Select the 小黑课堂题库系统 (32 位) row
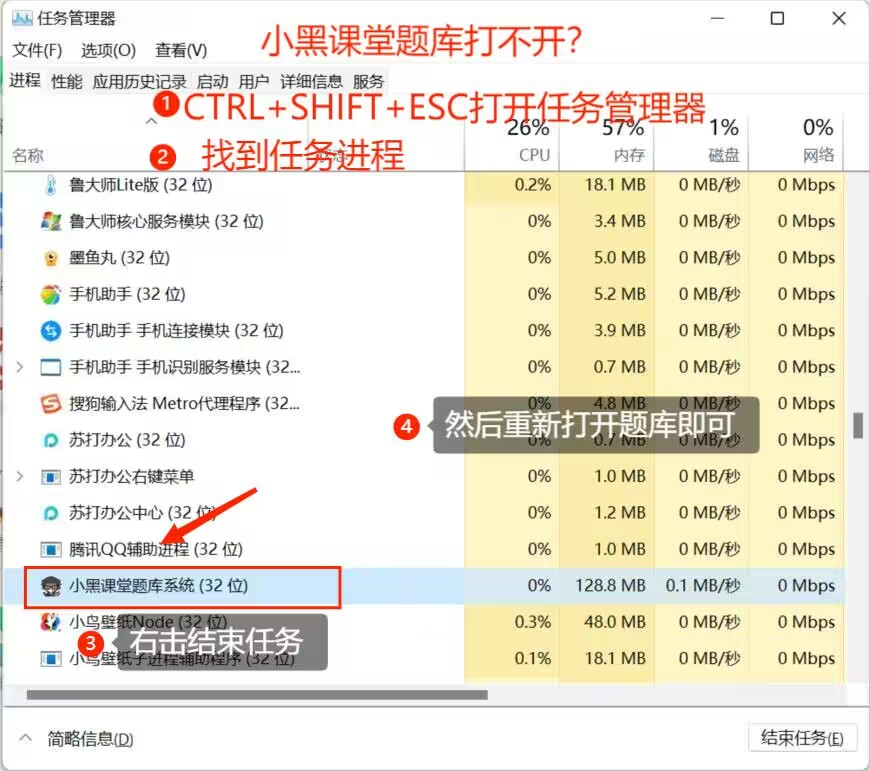 (424, 586)
